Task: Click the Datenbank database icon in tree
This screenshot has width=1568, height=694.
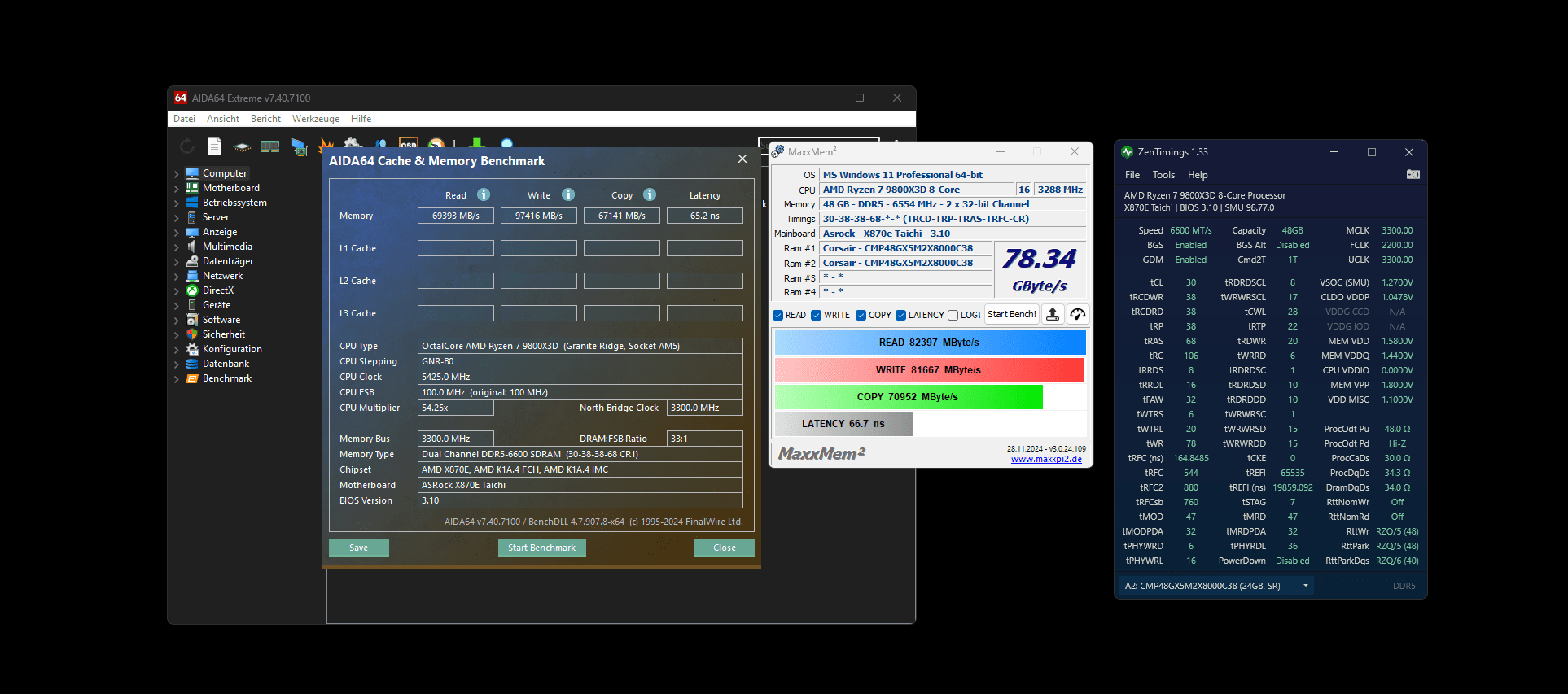Action: [192, 364]
